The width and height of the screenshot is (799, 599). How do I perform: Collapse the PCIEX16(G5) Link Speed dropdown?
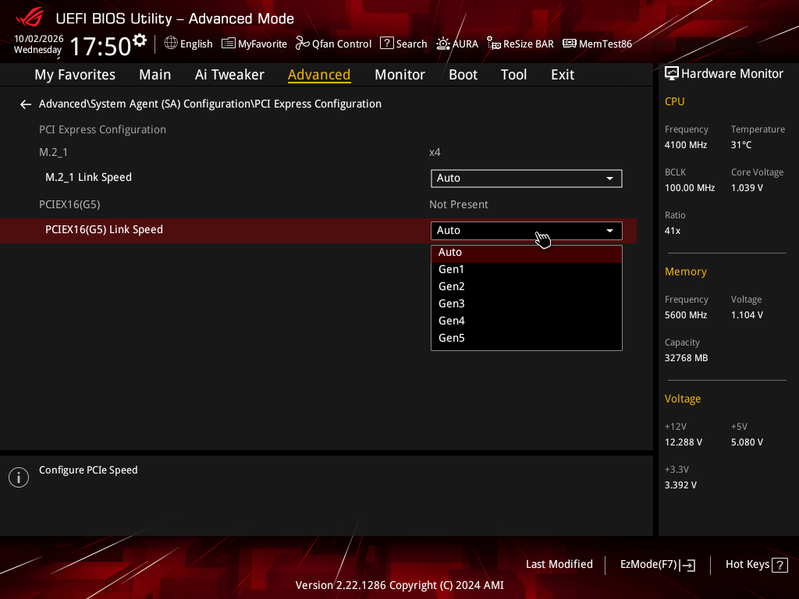pos(526,230)
